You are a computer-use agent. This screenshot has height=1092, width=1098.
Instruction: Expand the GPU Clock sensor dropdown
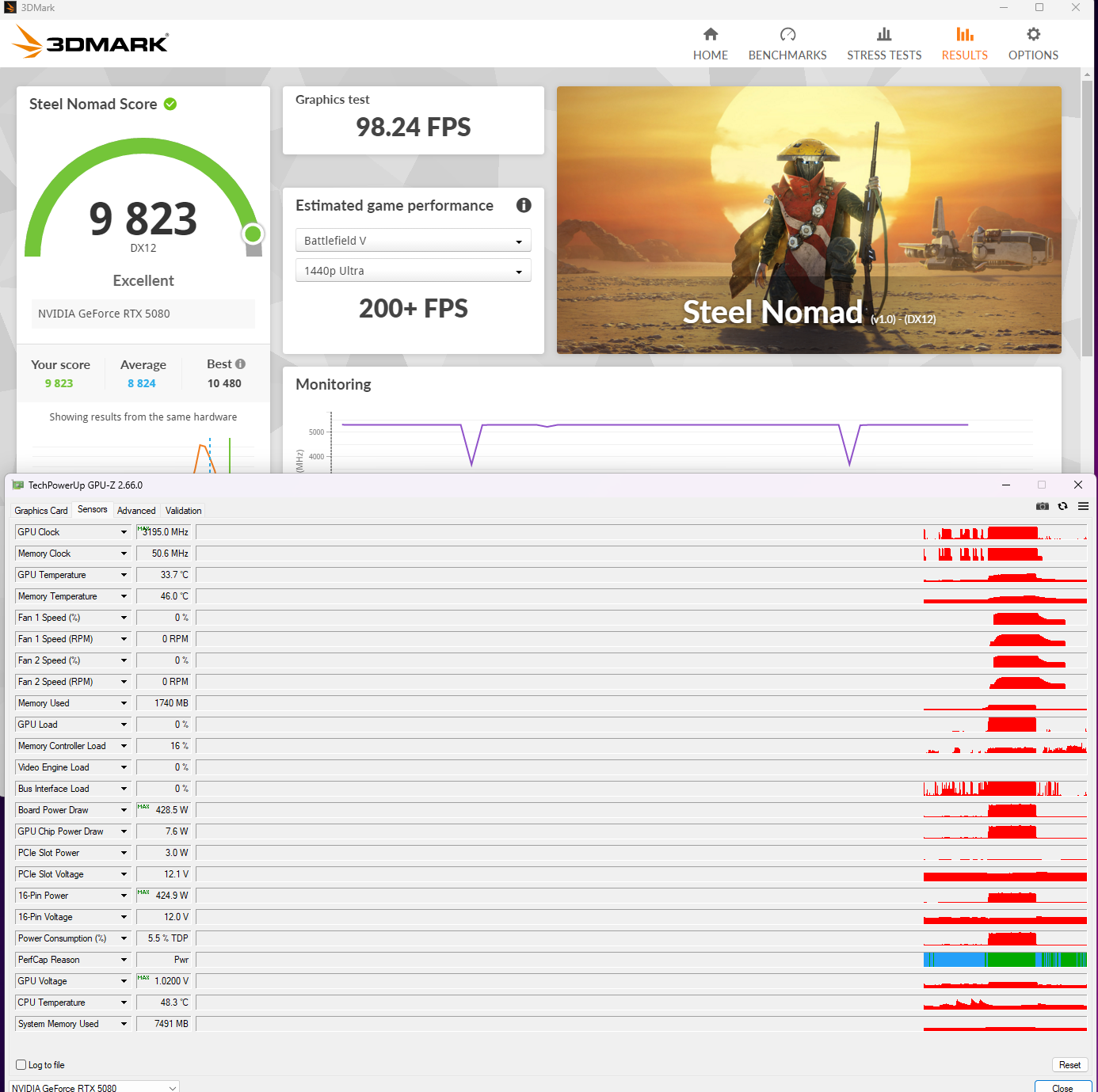coord(124,532)
